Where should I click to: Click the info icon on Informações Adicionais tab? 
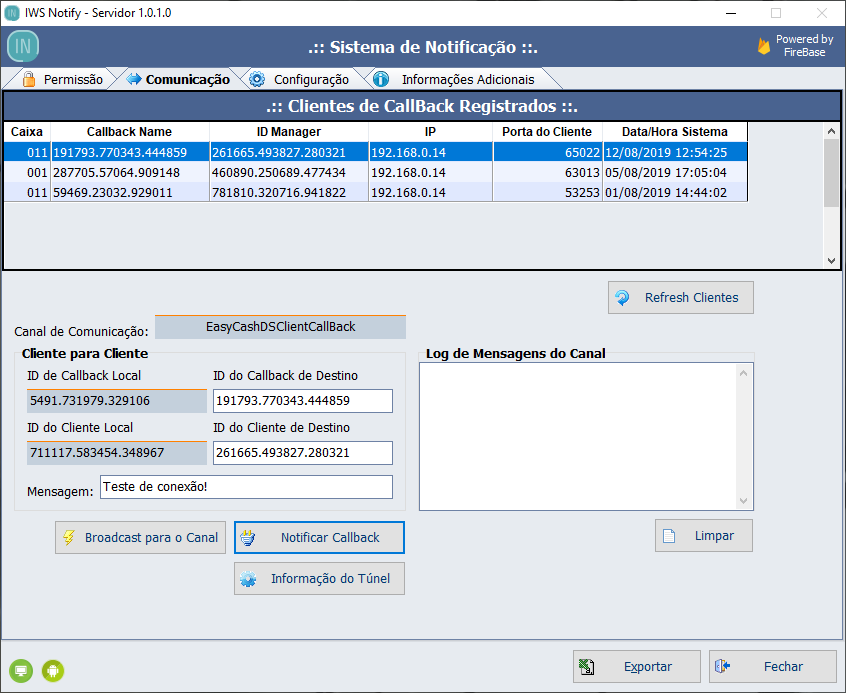point(381,79)
